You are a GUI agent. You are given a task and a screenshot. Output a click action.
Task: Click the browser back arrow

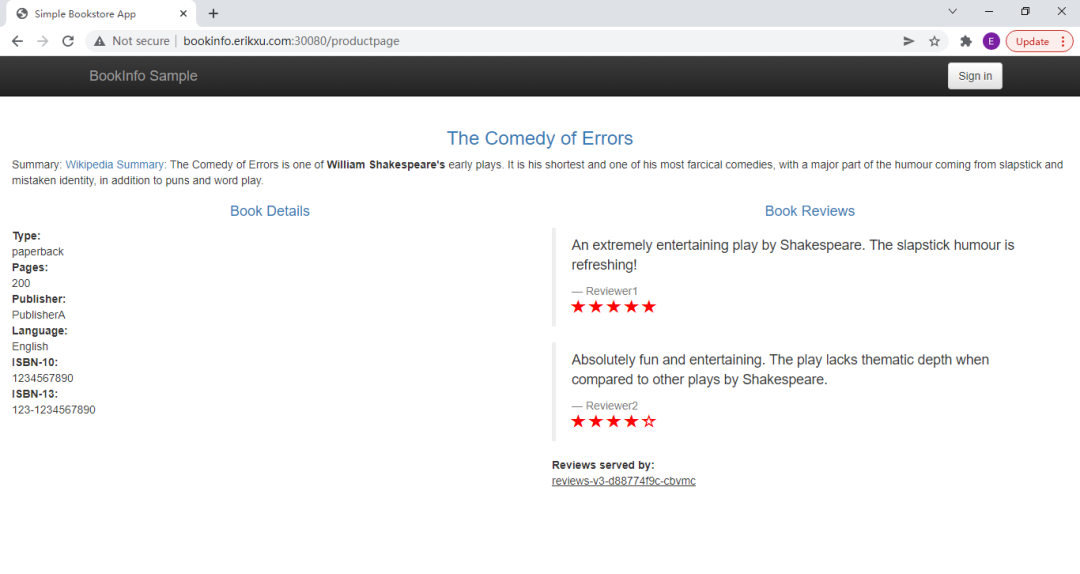pyautogui.click(x=17, y=41)
